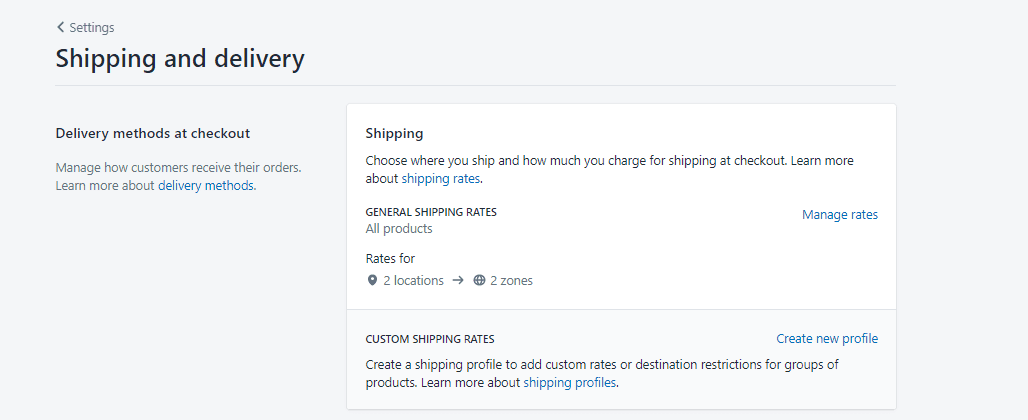Click the location pin icon
The image size is (1028, 420).
point(372,280)
